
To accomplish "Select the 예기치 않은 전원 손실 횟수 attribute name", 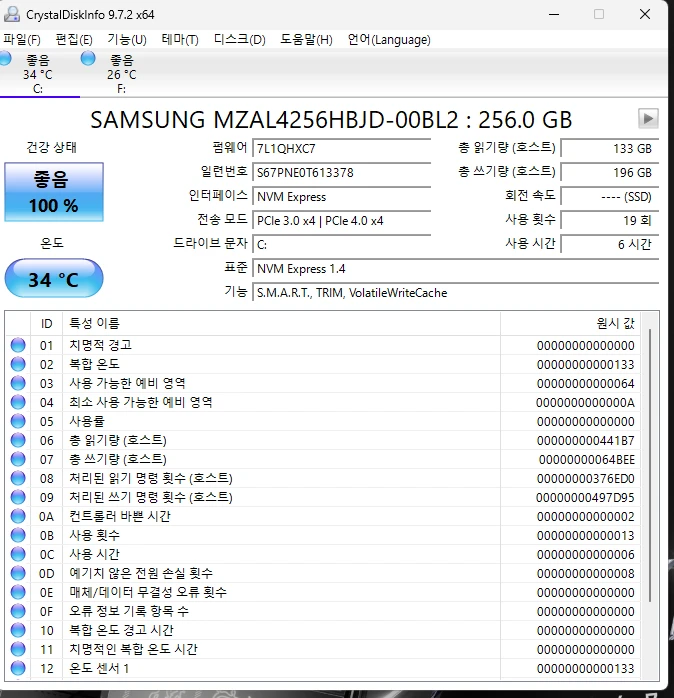I will point(141,573).
